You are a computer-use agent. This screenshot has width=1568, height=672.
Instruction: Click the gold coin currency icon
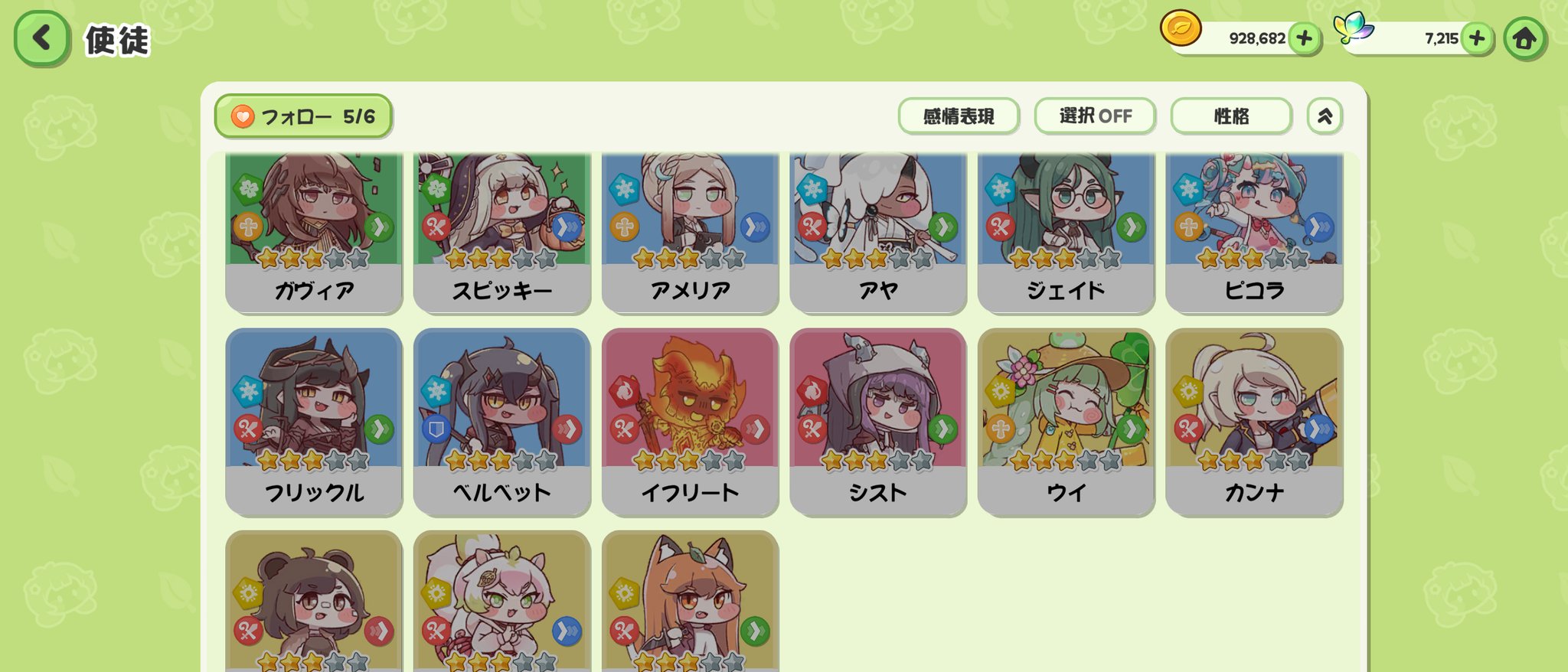point(1181,29)
